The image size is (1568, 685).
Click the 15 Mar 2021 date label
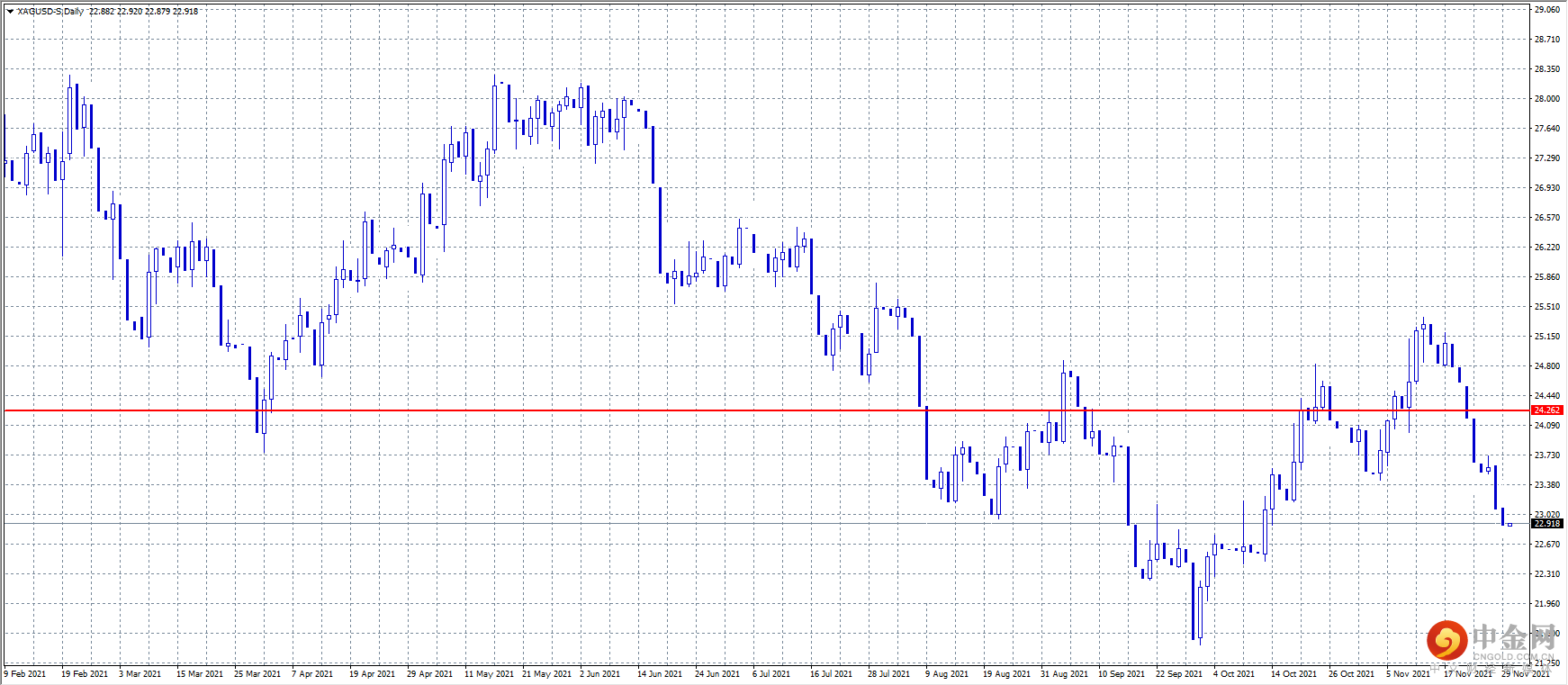[200, 674]
